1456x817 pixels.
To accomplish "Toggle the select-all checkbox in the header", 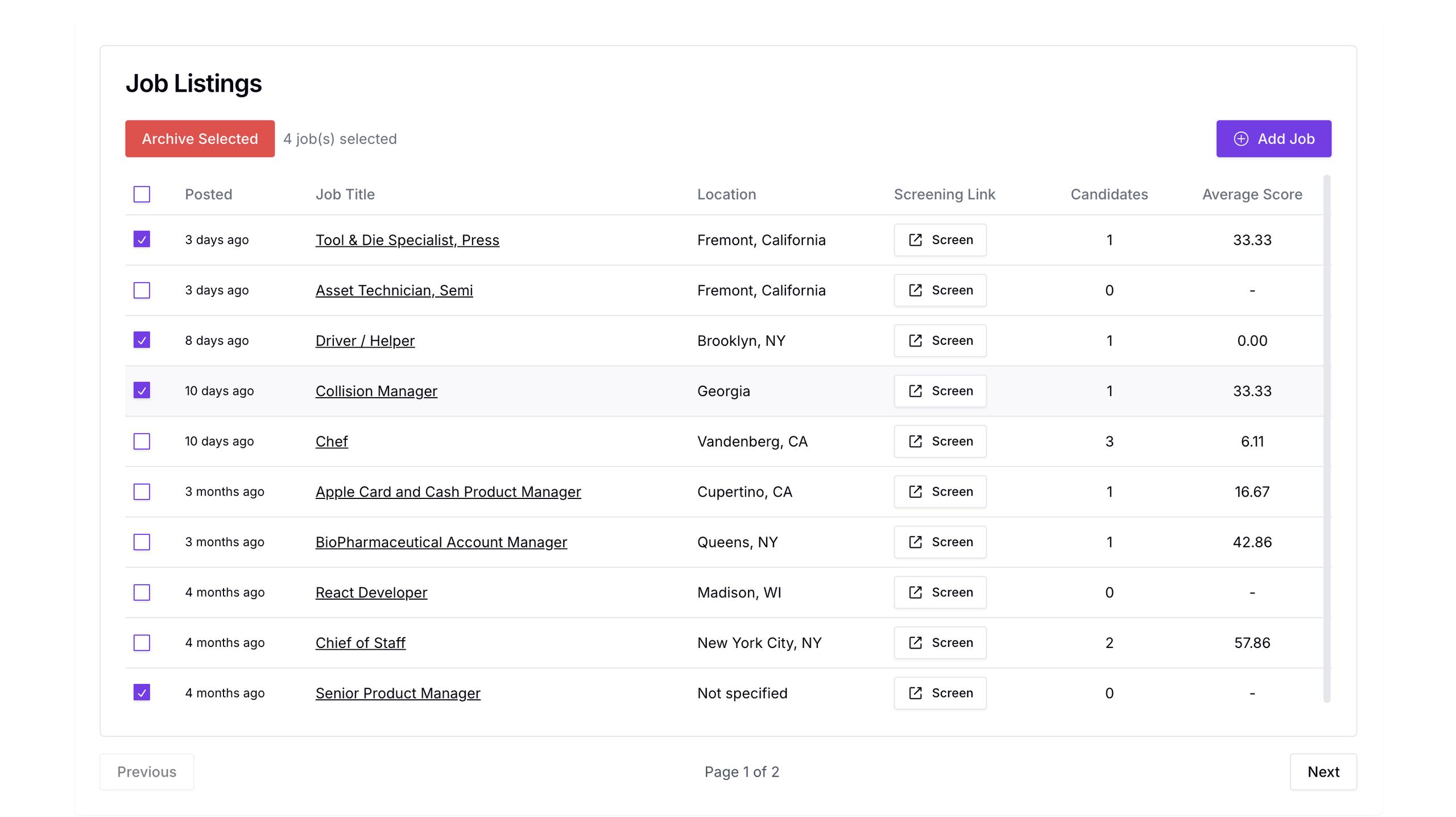I will point(142,194).
